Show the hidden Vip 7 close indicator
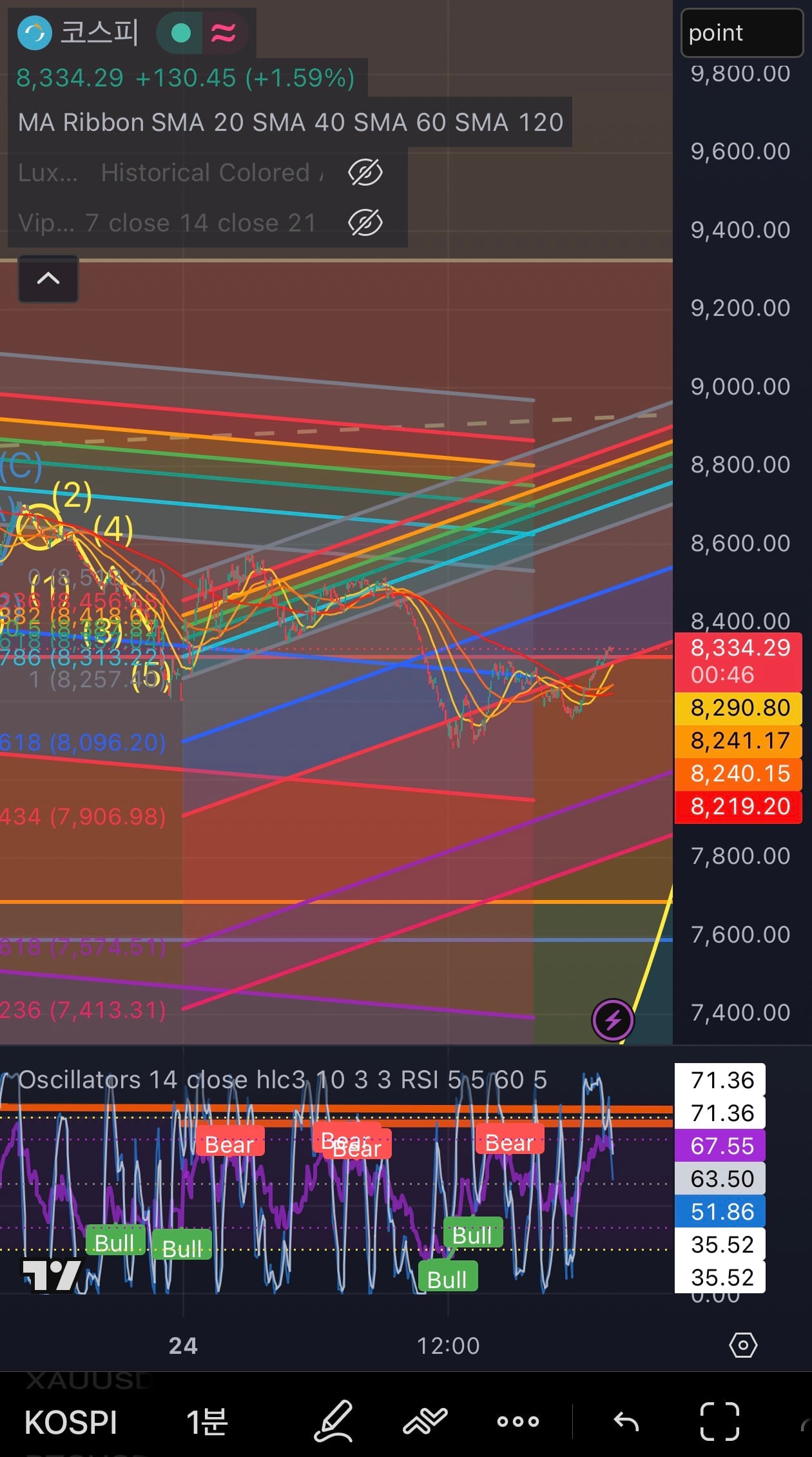The width and height of the screenshot is (812, 1457). pos(365,223)
